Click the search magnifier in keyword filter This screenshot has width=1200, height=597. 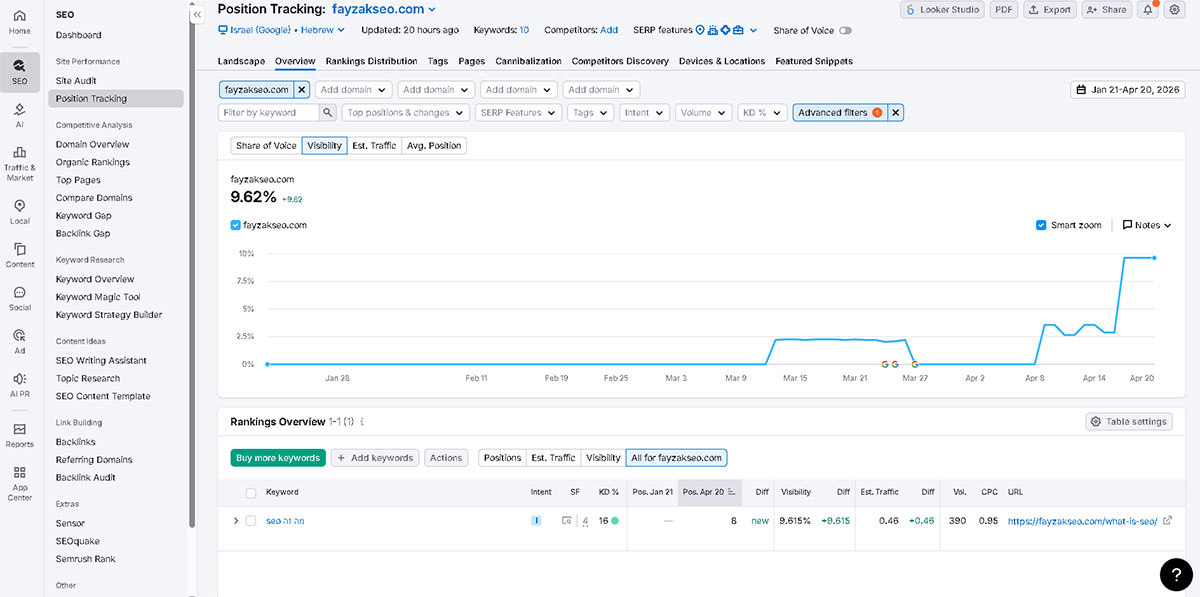327,113
